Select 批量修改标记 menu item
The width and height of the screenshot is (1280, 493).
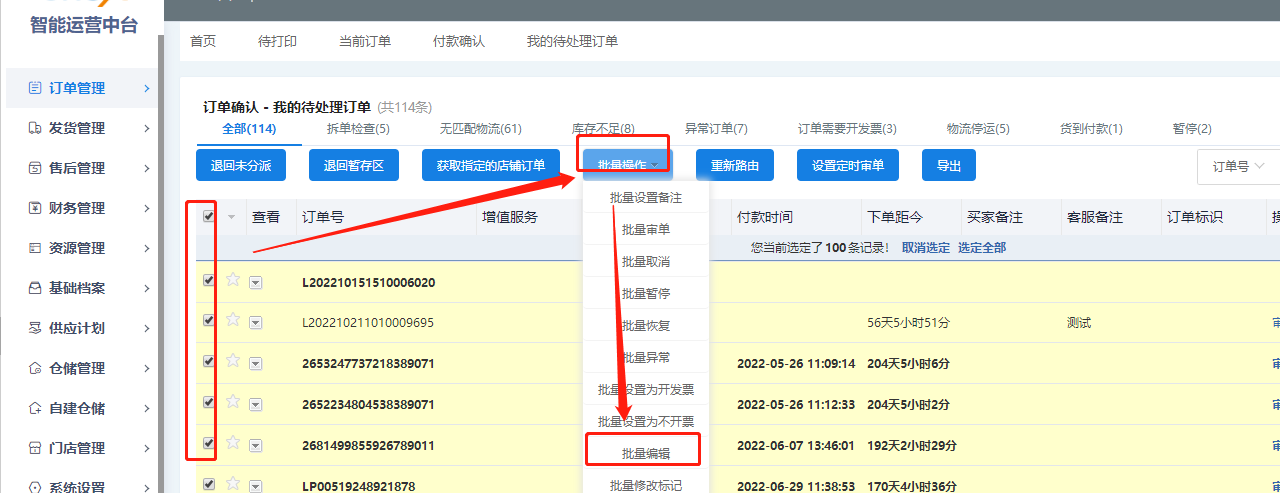pos(646,486)
